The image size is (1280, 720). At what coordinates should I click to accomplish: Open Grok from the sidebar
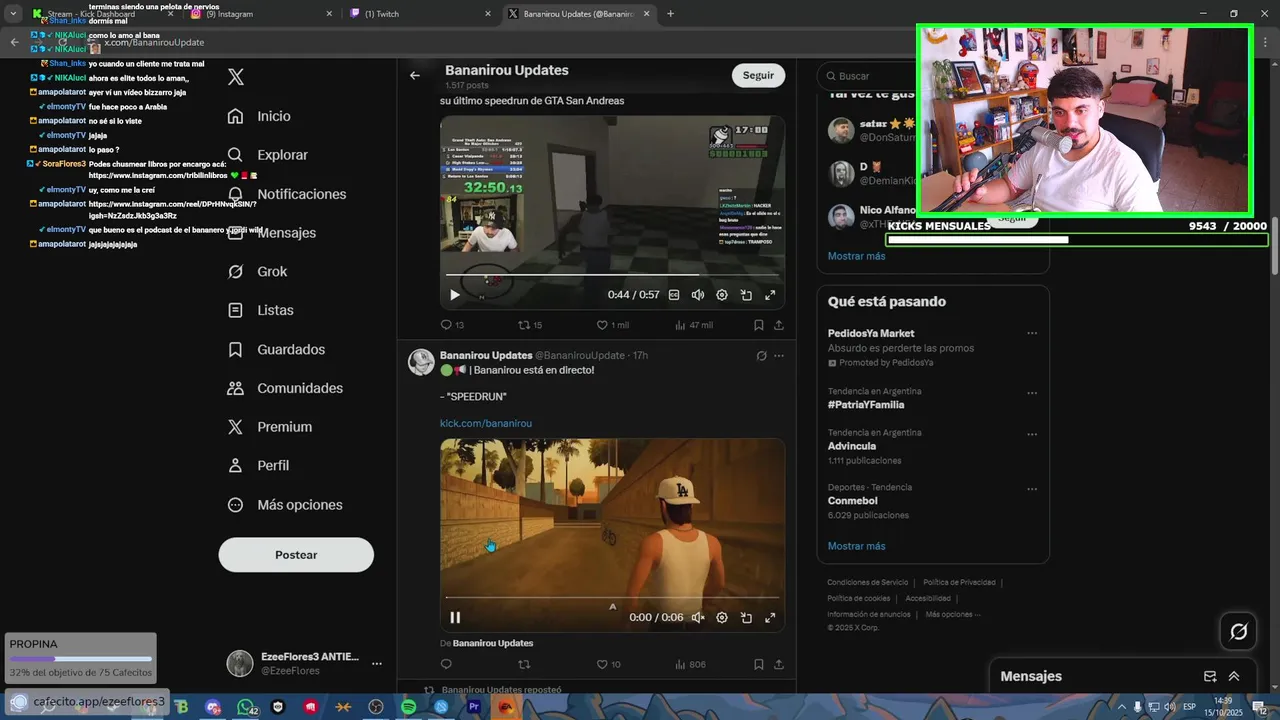point(257,271)
